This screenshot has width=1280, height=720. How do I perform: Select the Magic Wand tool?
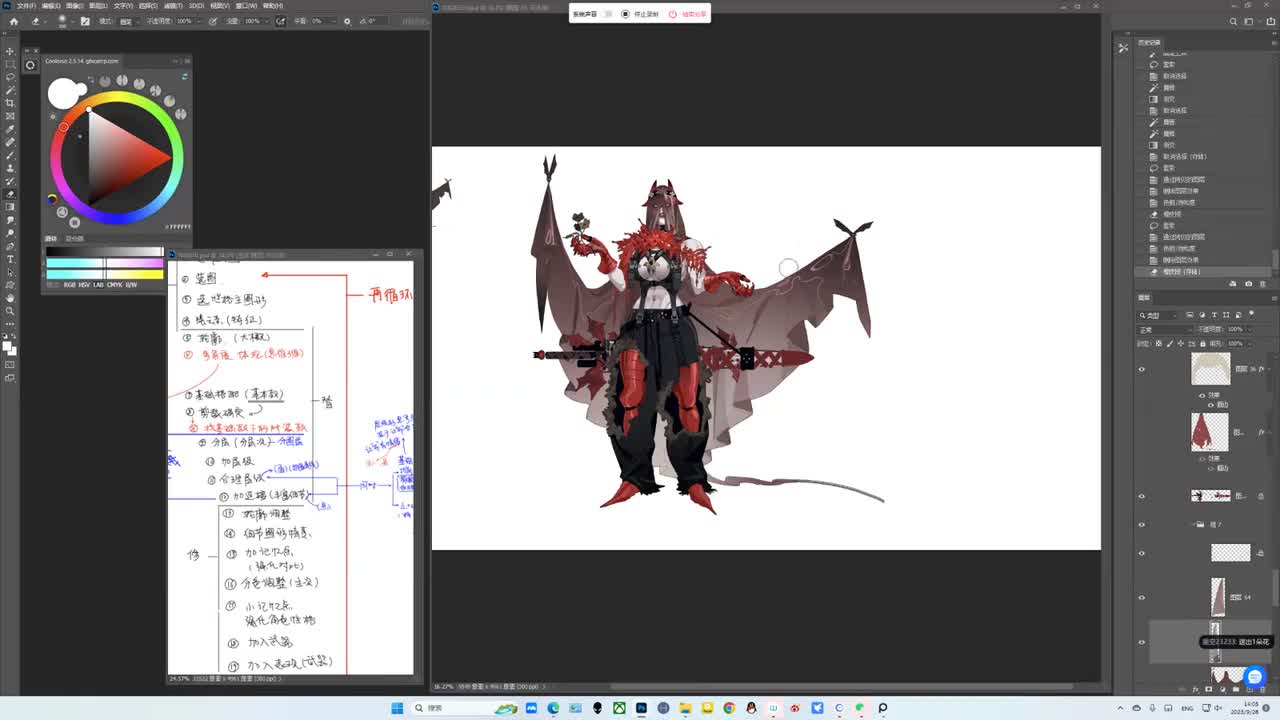click(x=10, y=90)
